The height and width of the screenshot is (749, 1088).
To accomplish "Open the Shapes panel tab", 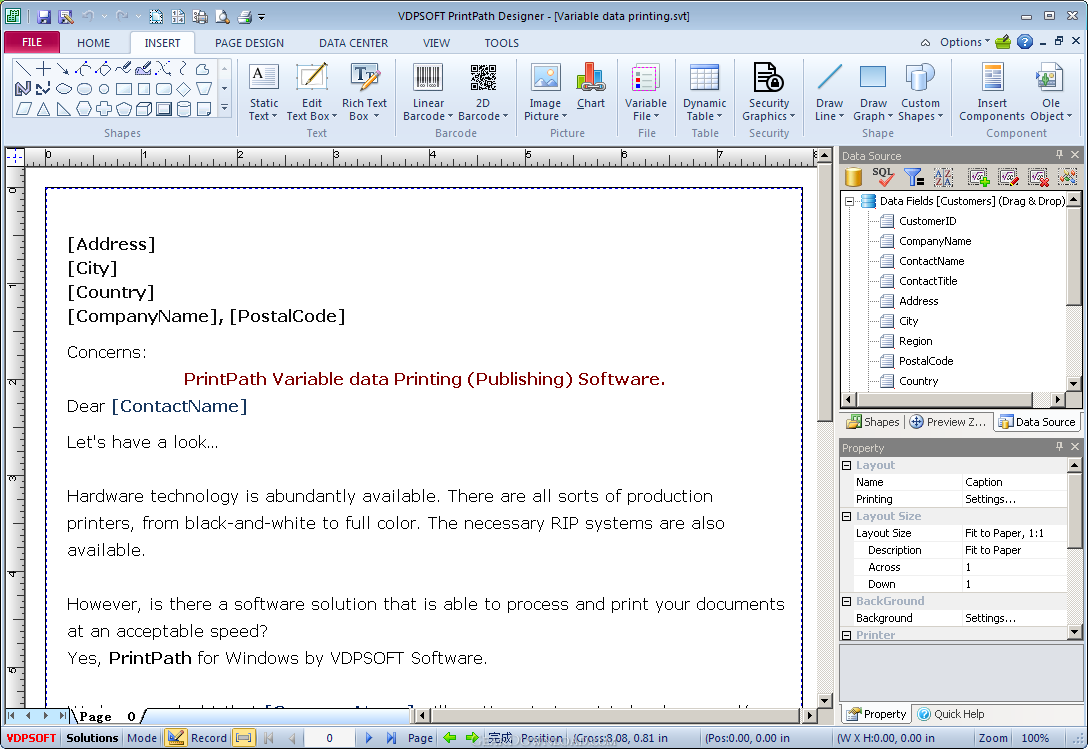I will point(872,422).
